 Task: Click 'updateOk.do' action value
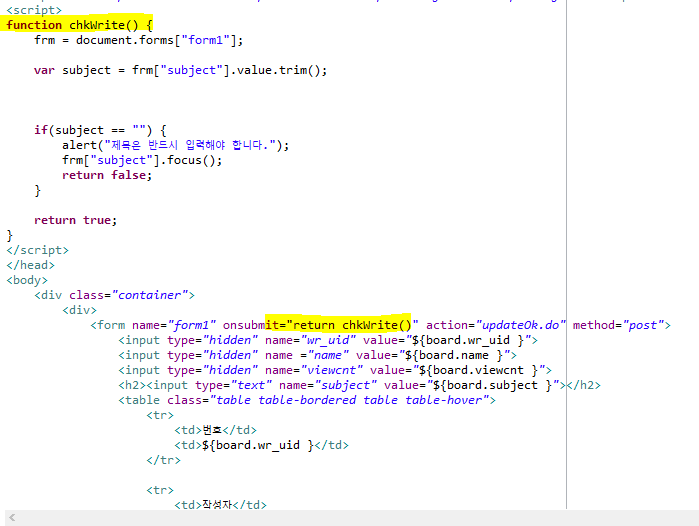pos(521,325)
